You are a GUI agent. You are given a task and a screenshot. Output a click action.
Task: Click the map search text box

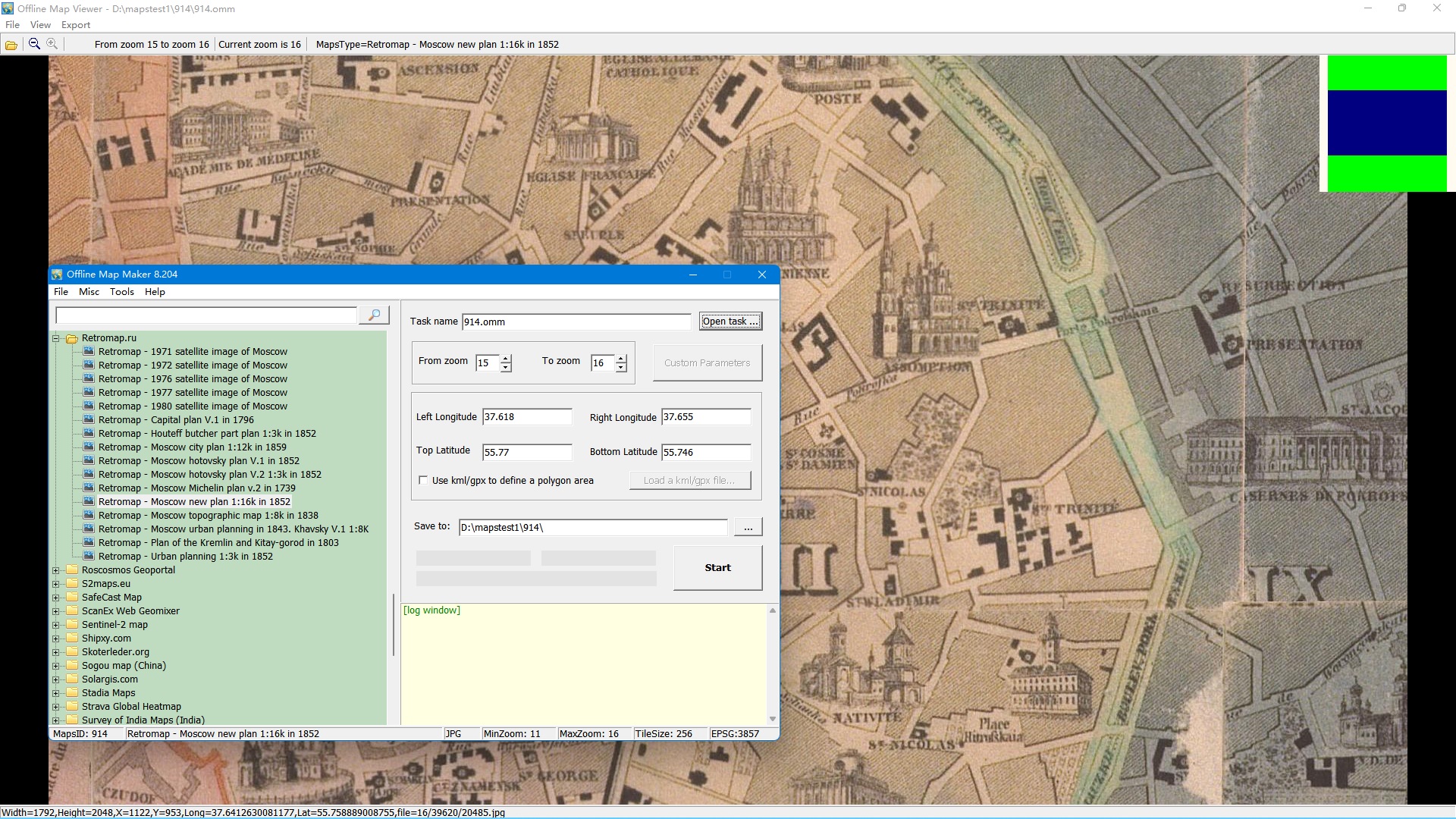(x=206, y=315)
